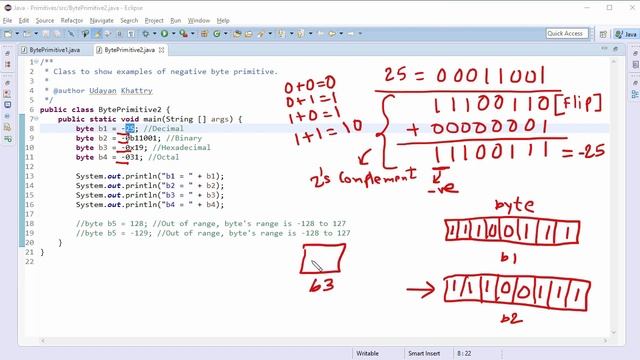
Task: Click the editor vertical scrollbar down arrow
Action: tap(613, 333)
